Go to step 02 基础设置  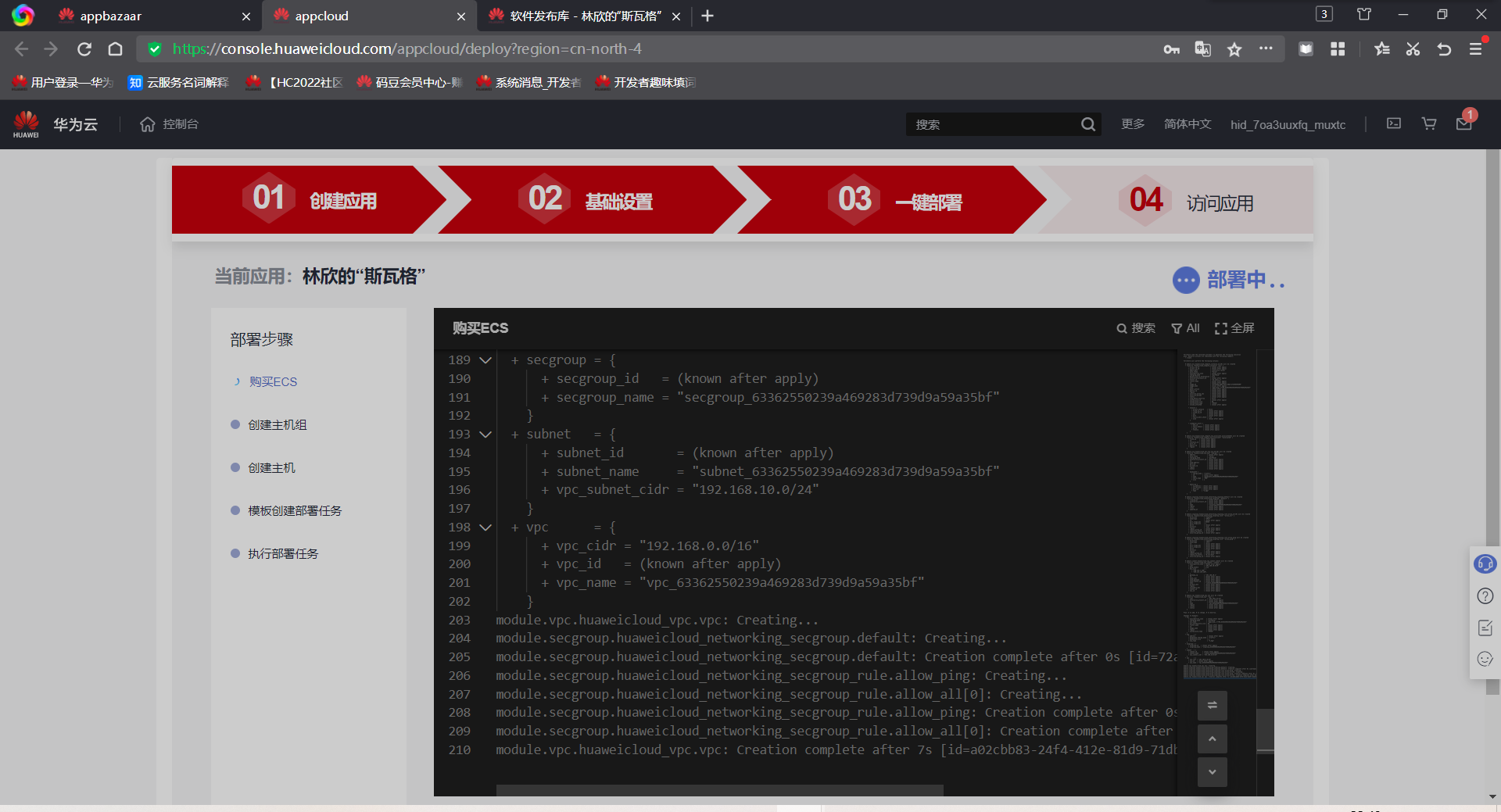(592, 200)
